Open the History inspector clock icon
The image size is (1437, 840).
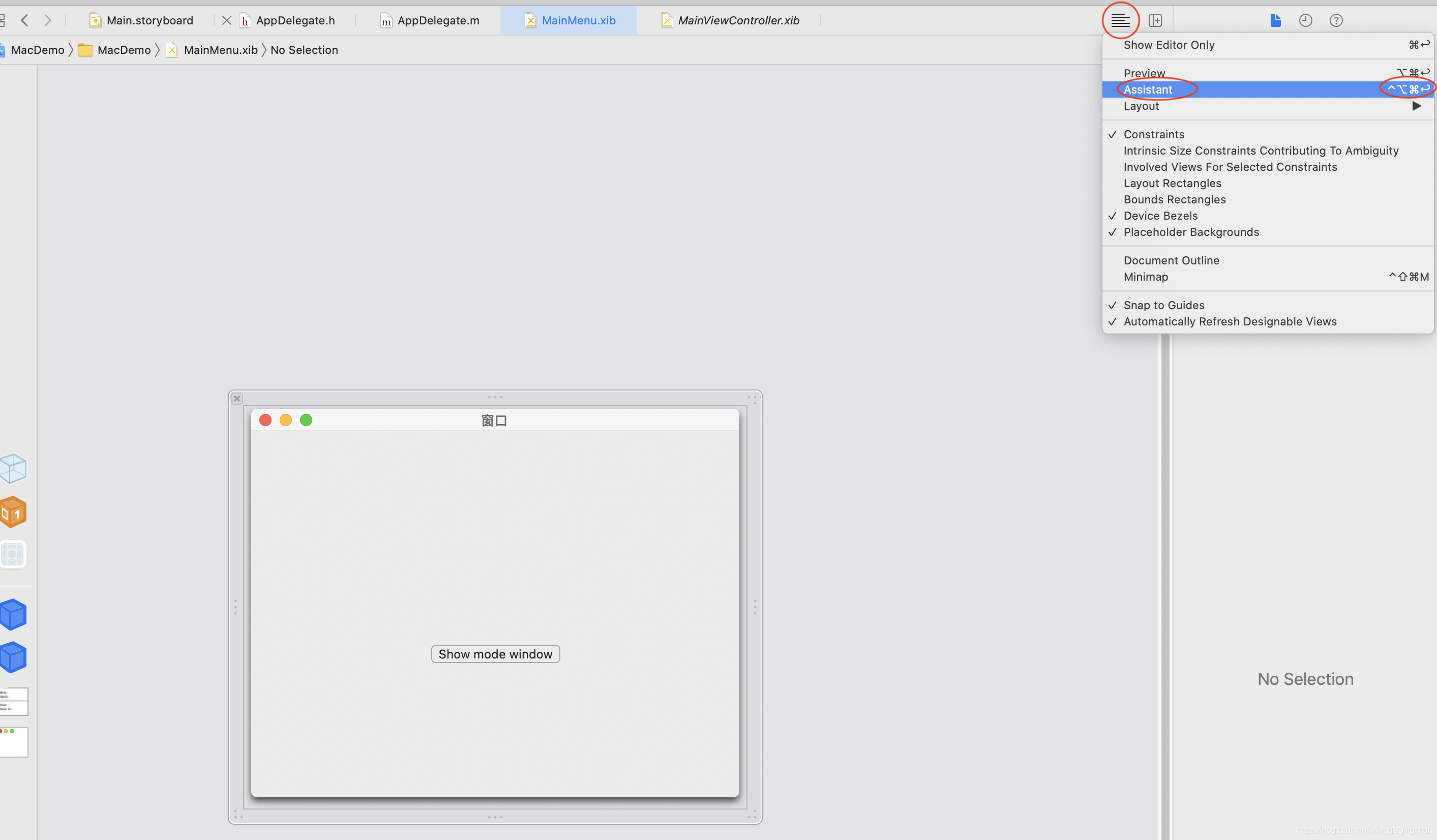coord(1305,20)
